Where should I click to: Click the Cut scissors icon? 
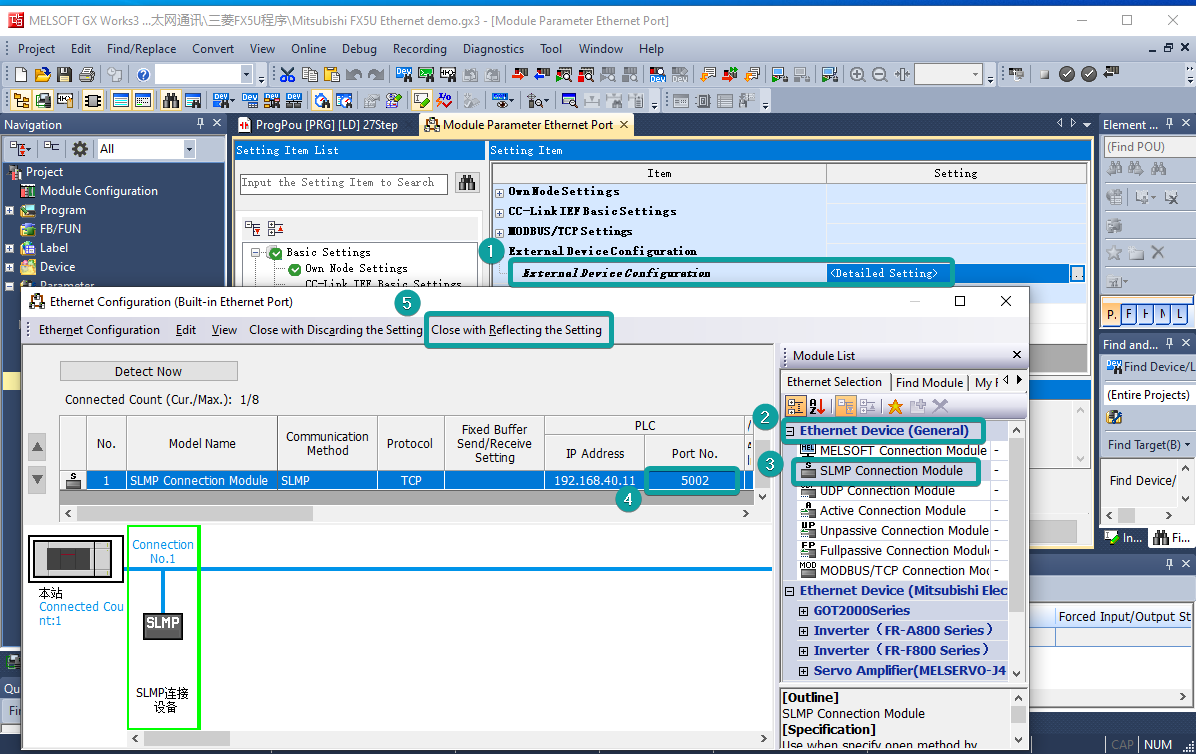click(287, 74)
